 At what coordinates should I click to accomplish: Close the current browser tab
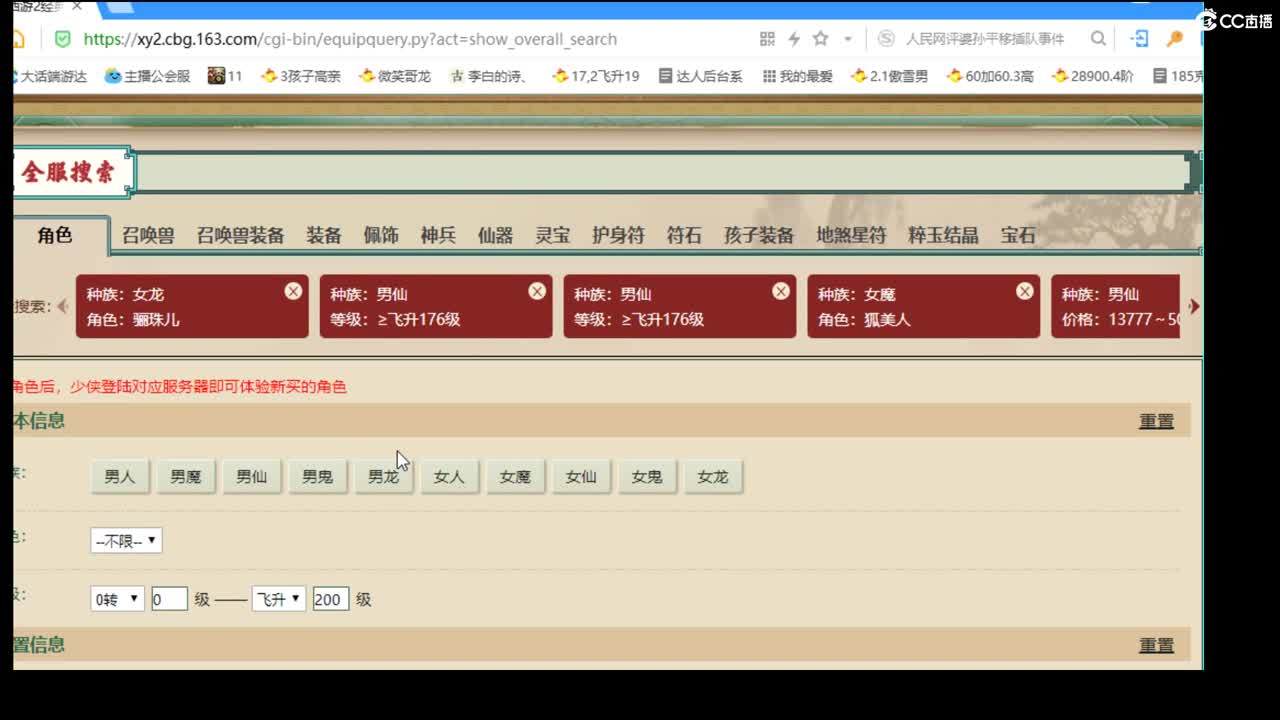(77, 7)
